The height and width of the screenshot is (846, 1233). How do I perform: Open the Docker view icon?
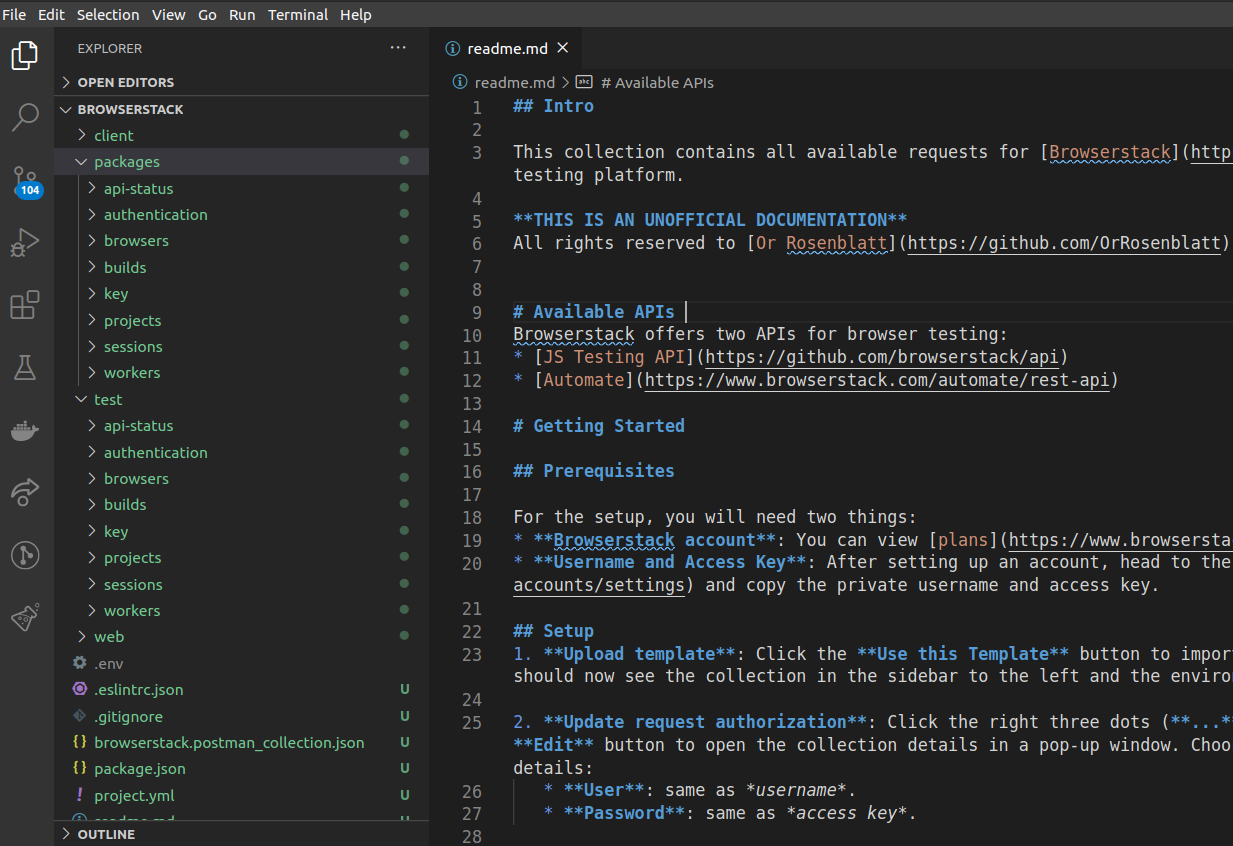[x=25, y=431]
